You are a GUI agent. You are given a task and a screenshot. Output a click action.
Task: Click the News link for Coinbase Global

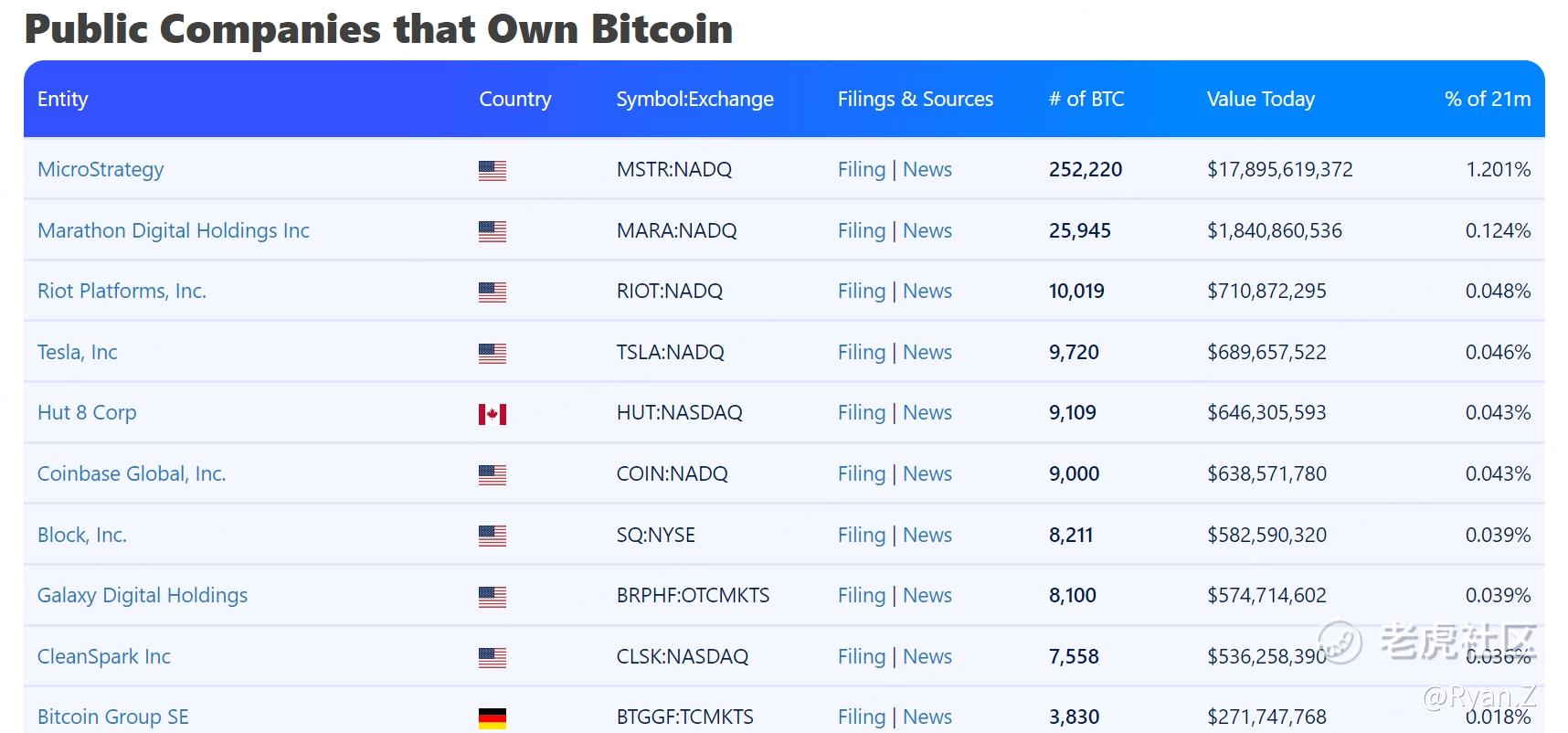point(927,473)
